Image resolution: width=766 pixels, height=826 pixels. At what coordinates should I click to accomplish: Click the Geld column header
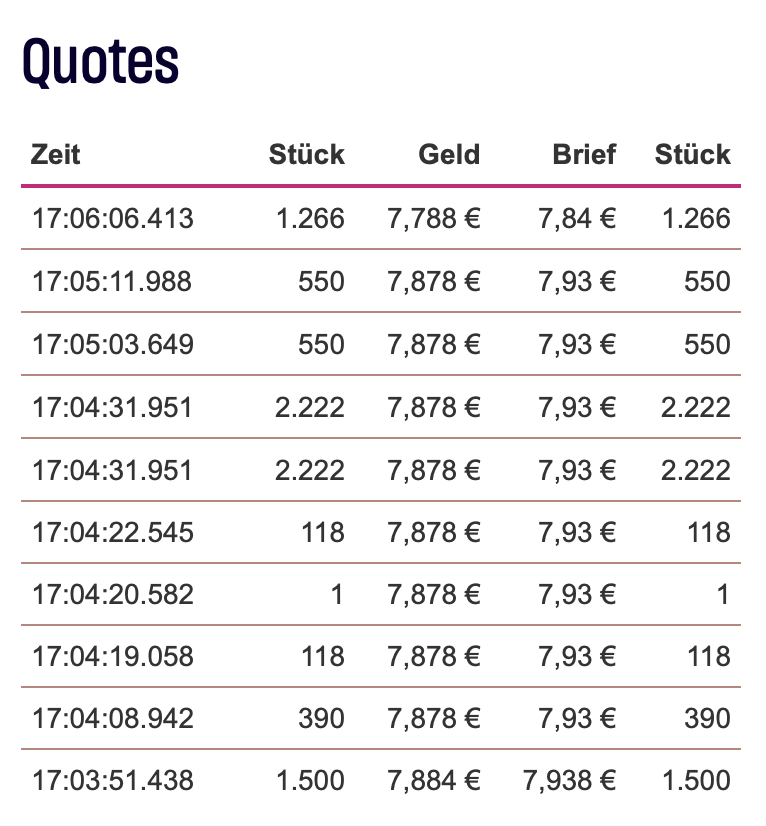(x=449, y=155)
